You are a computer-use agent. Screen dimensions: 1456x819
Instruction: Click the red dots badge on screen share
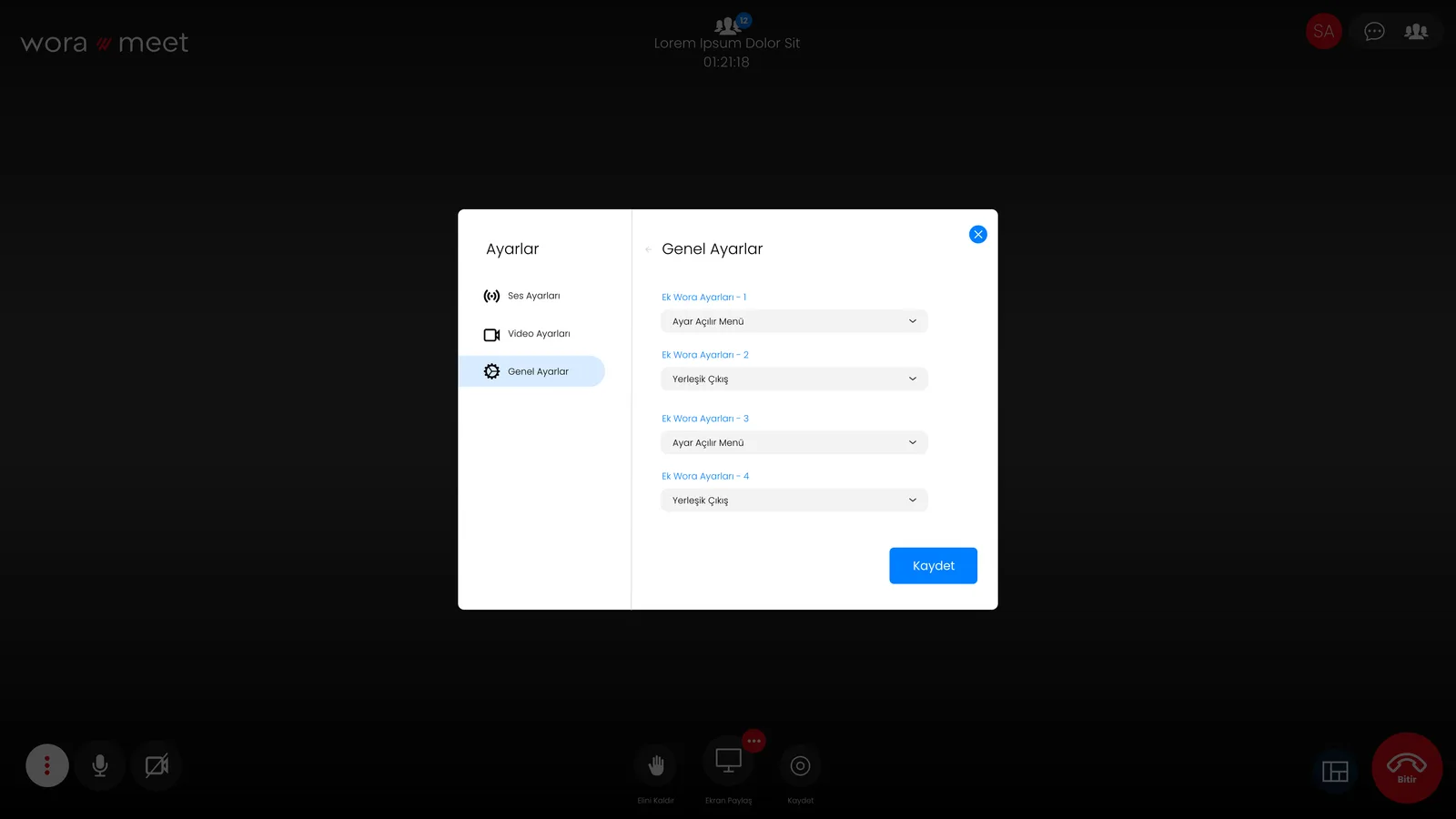(753, 741)
